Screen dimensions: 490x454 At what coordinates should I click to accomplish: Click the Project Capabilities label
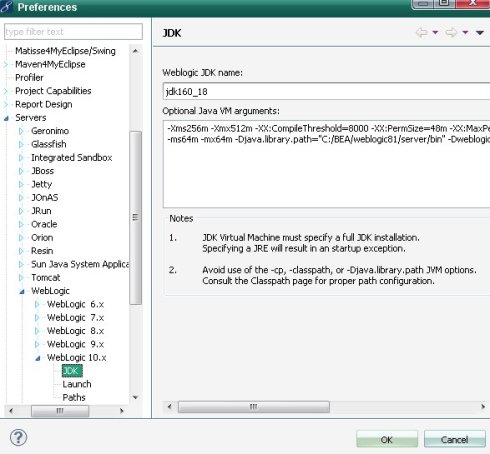click(53, 91)
